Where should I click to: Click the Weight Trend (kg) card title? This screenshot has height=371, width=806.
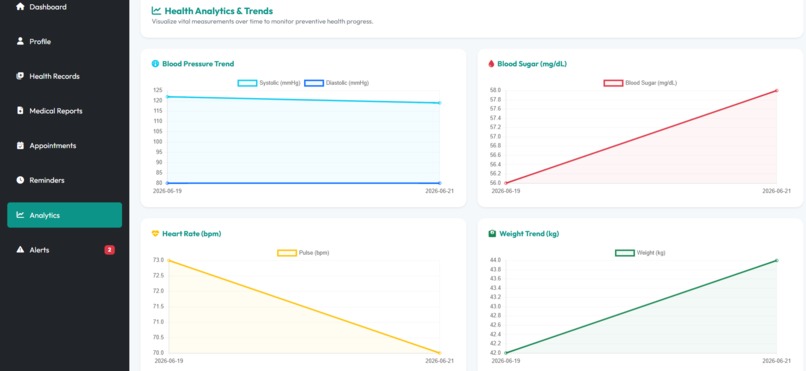coord(529,233)
